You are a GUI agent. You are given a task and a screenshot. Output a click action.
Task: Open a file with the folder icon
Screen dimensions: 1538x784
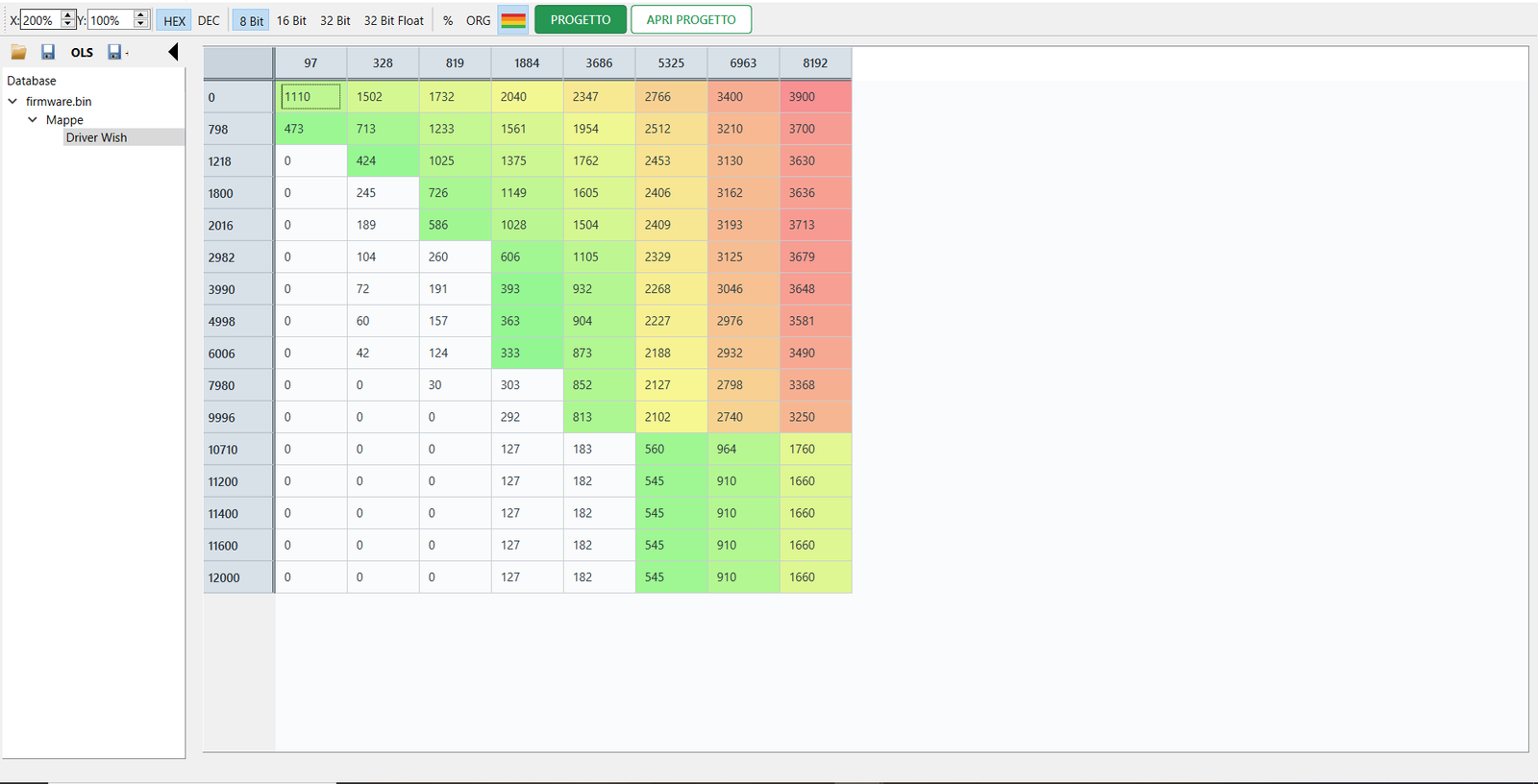tap(18, 52)
